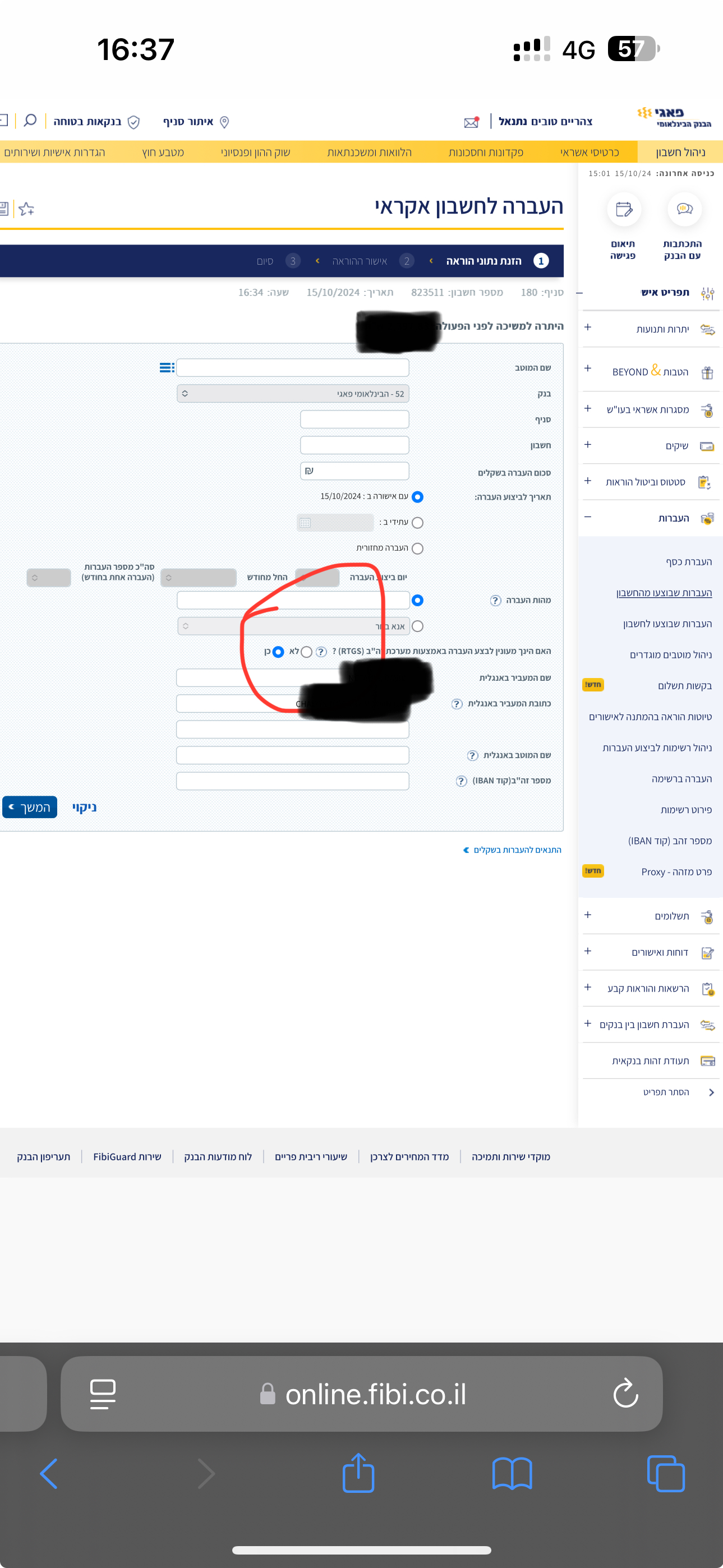Open the transfer purpose dropdown
723x1568 pixels.
pyautogui.click(x=293, y=626)
